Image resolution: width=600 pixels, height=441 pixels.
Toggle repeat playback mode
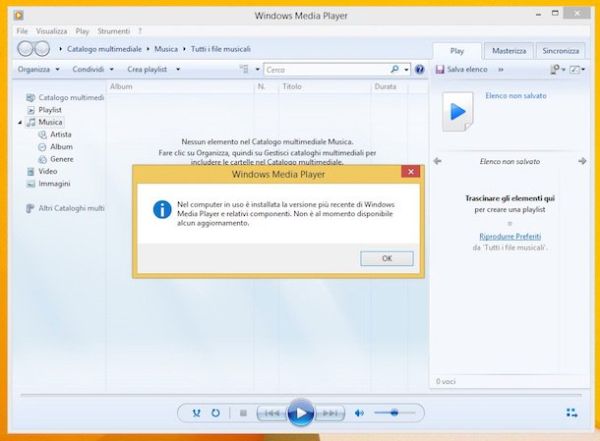click(215, 412)
